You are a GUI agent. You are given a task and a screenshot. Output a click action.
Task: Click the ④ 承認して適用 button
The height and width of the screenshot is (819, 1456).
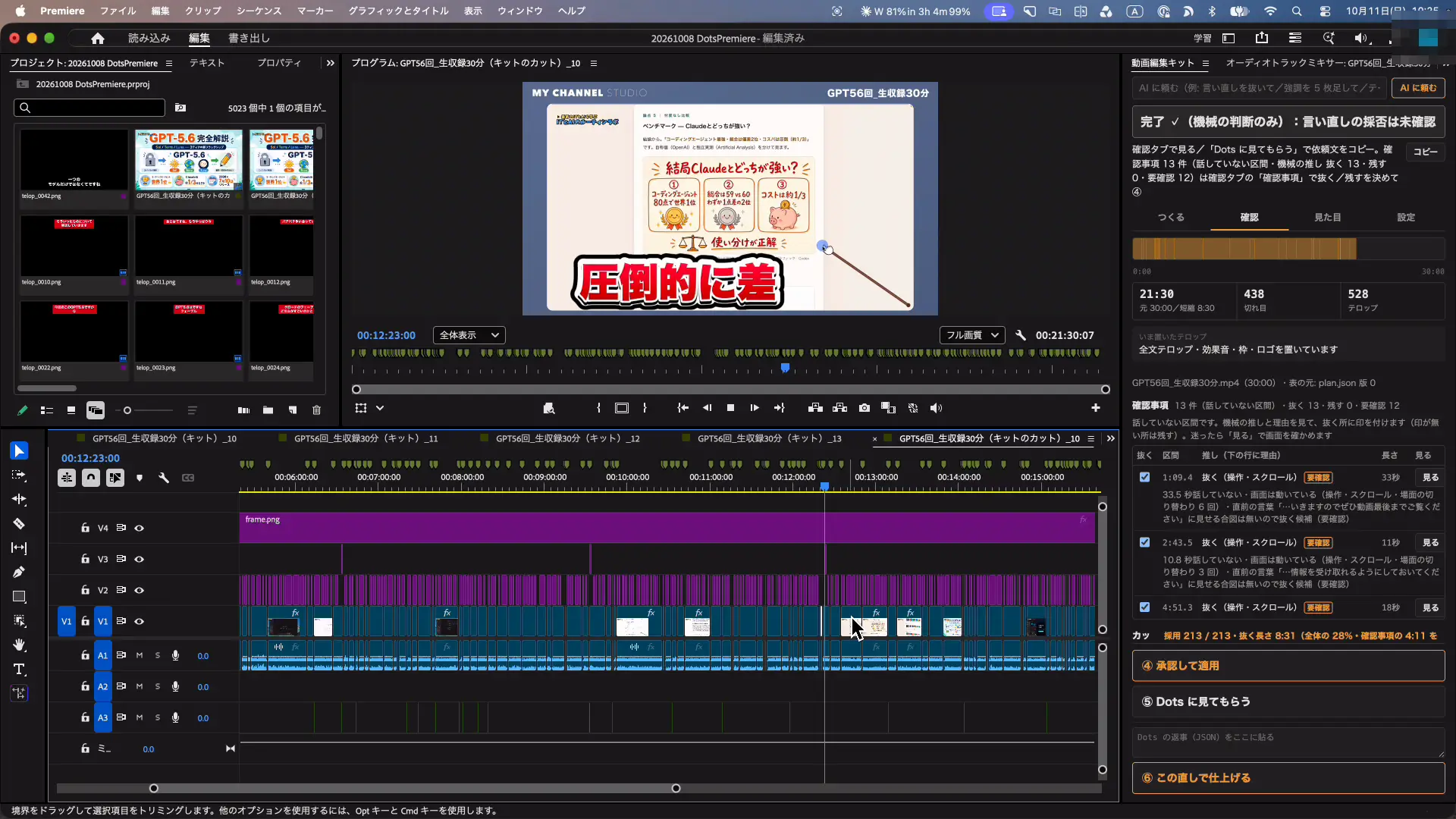(x=1288, y=666)
